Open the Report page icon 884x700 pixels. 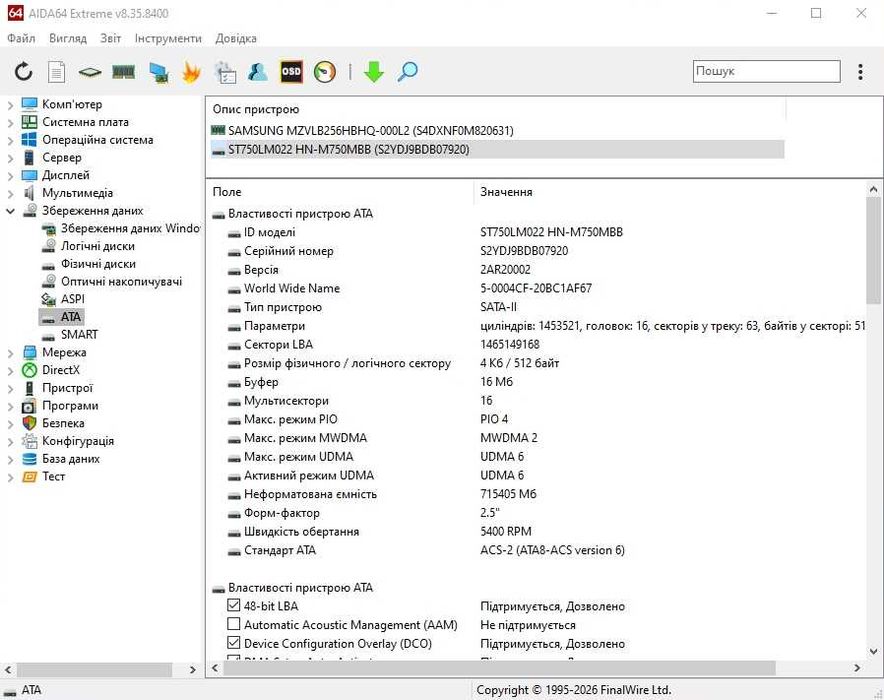point(56,72)
